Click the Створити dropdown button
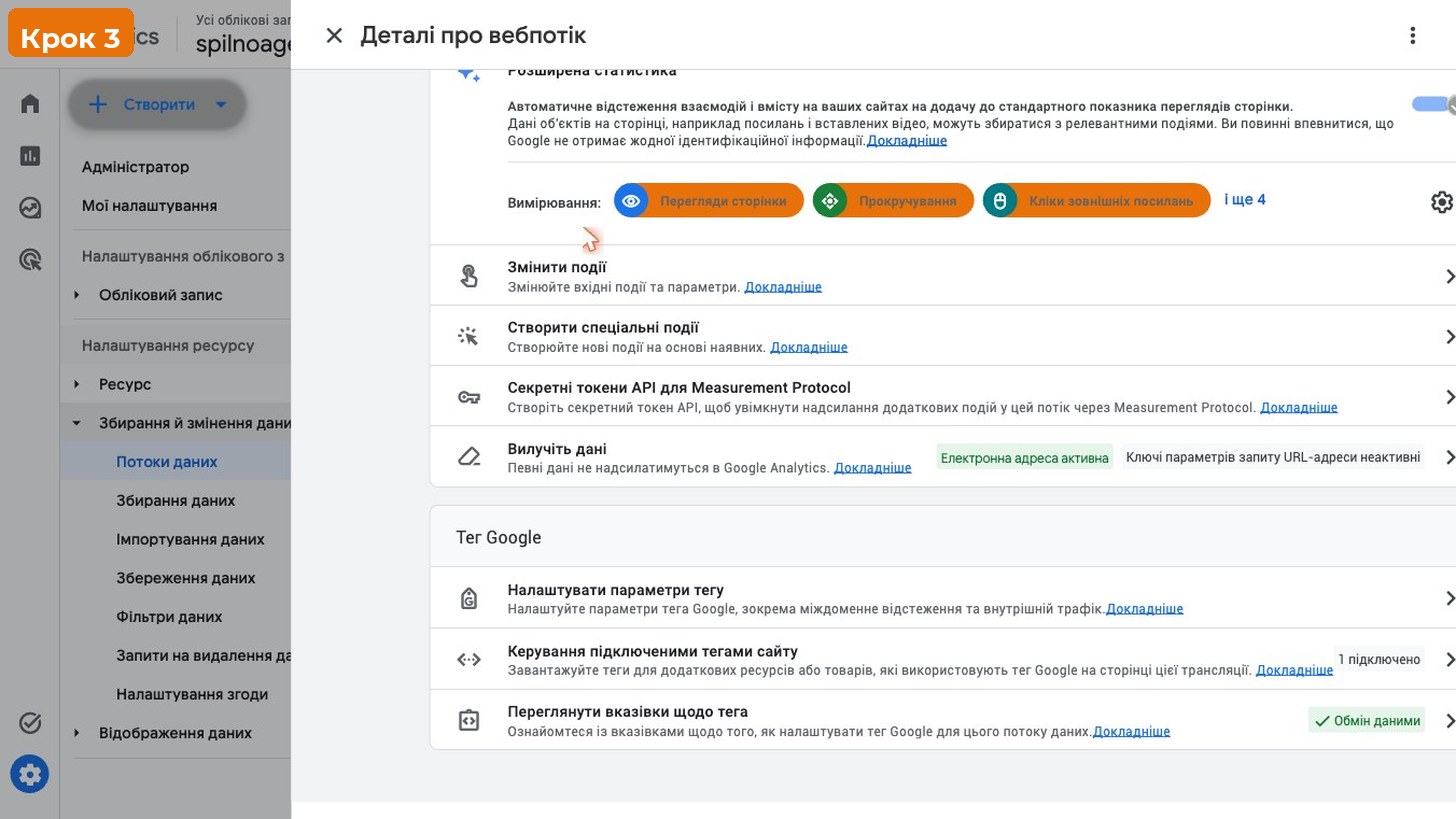The image size is (1456, 819). 157,104
